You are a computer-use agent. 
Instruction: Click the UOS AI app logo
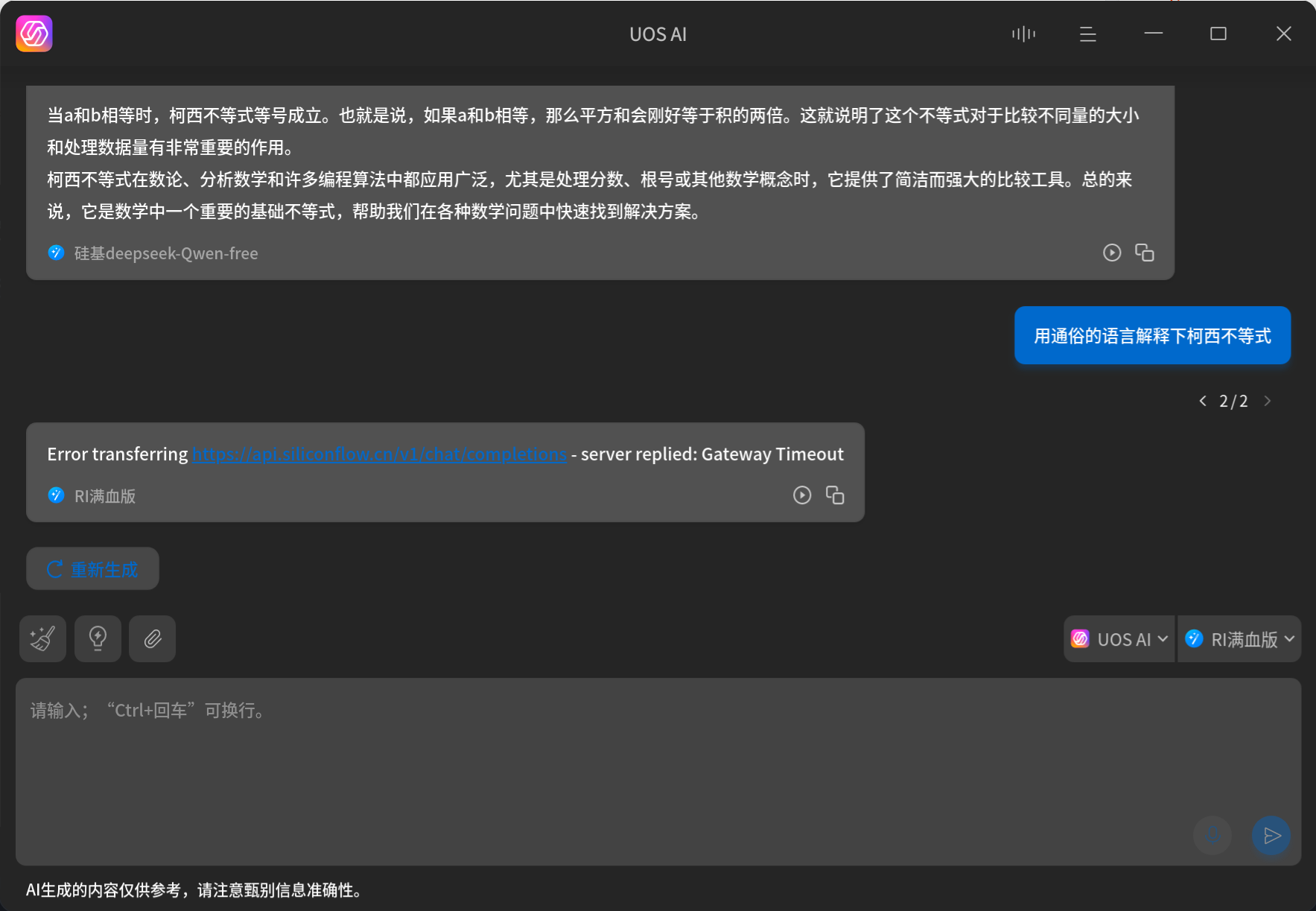(34, 34)
